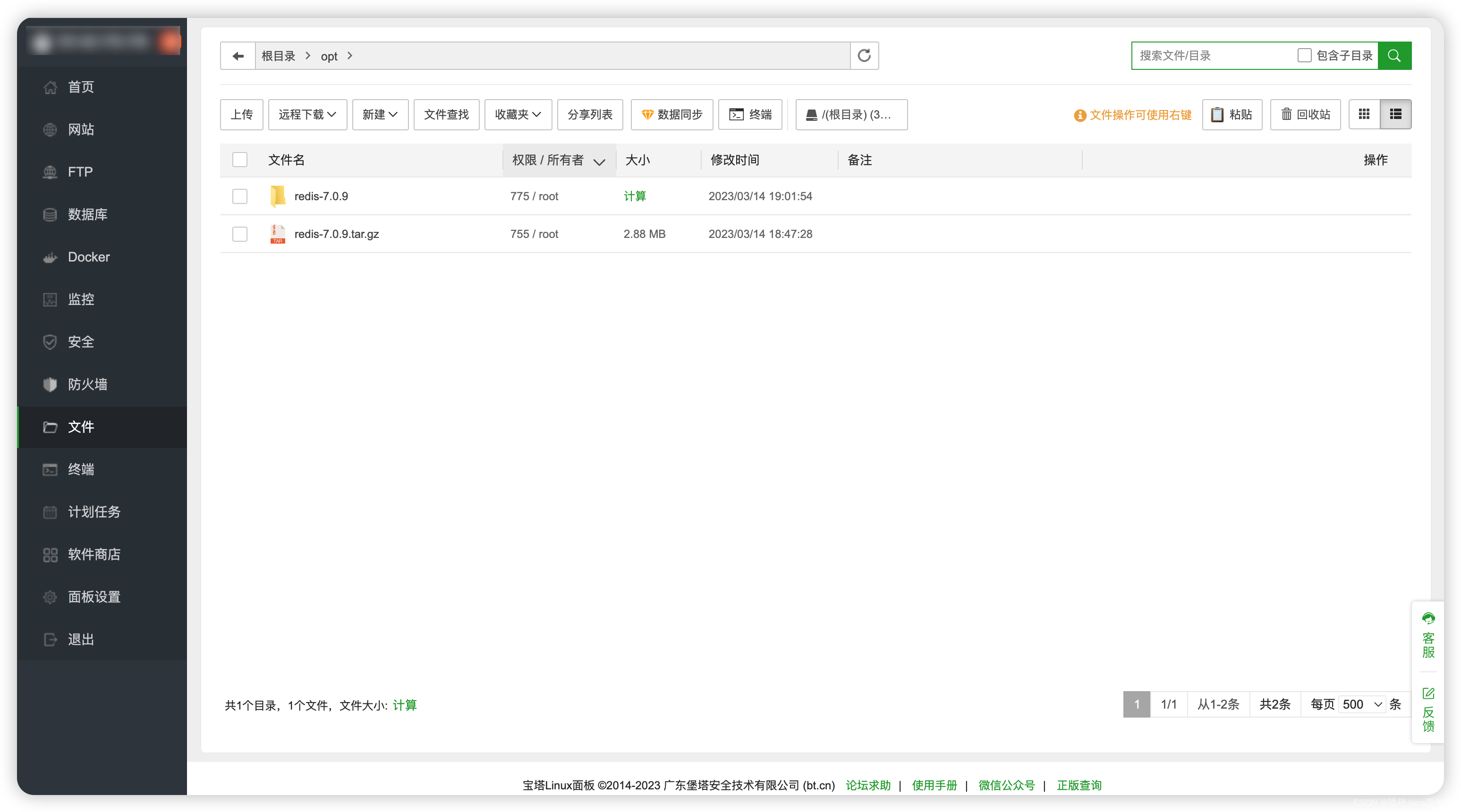The image size is (1461, 812).
Task: Click 根目录 in the breadcrumb path
Action: coord(278,56)
